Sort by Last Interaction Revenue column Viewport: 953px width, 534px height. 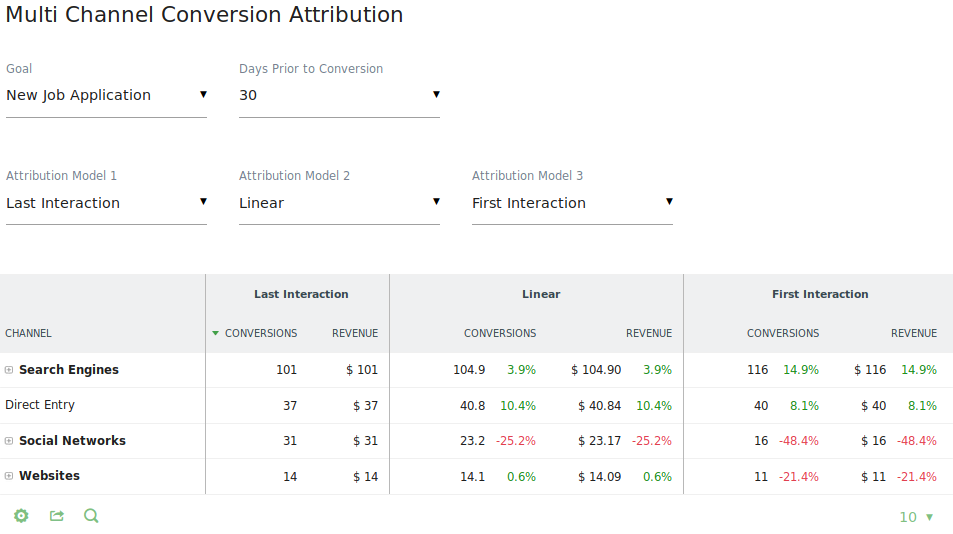(355, 333)
